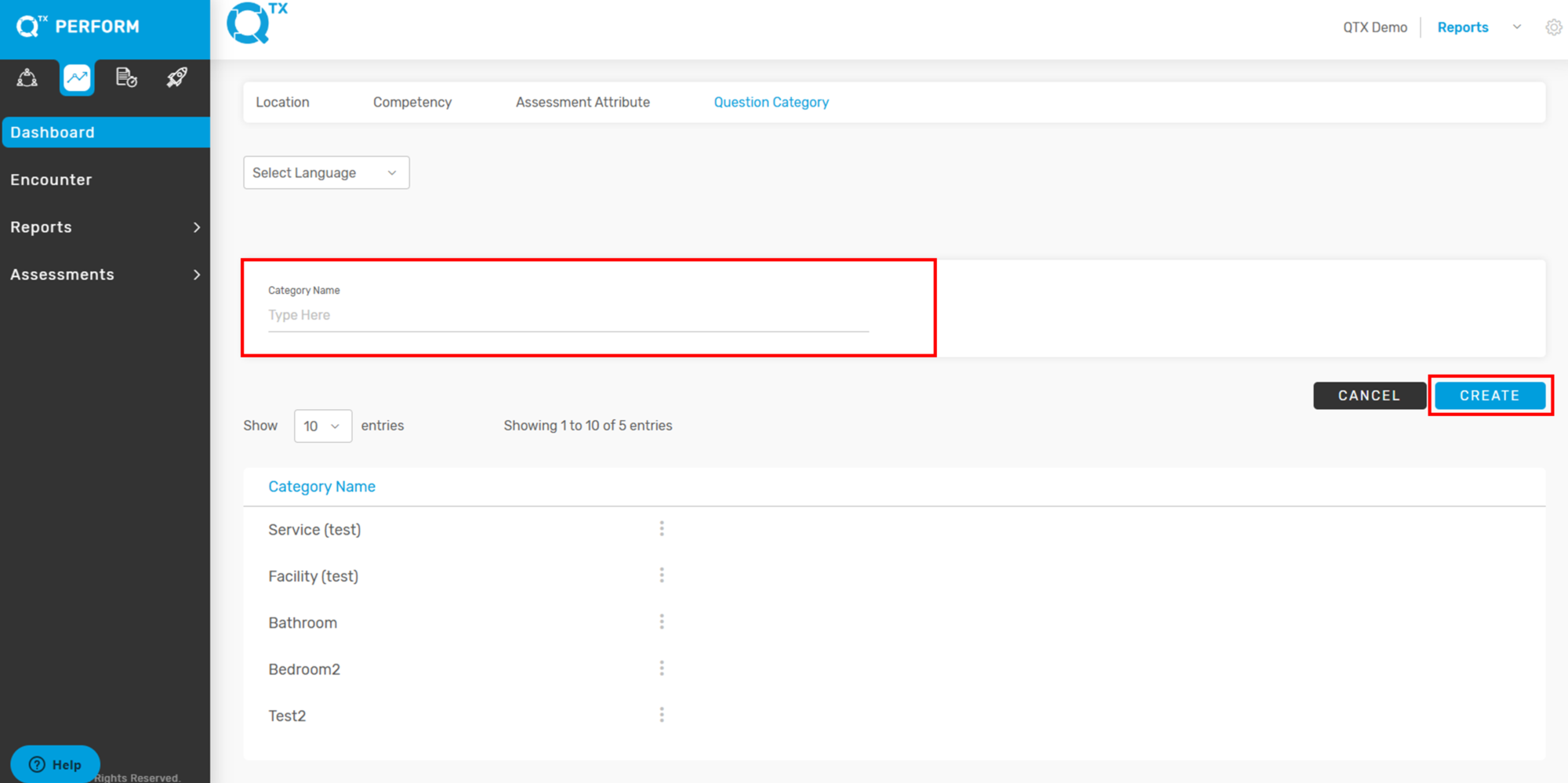
Task: Change the show entries count dropdown
Action: click(x=322, y=426)
